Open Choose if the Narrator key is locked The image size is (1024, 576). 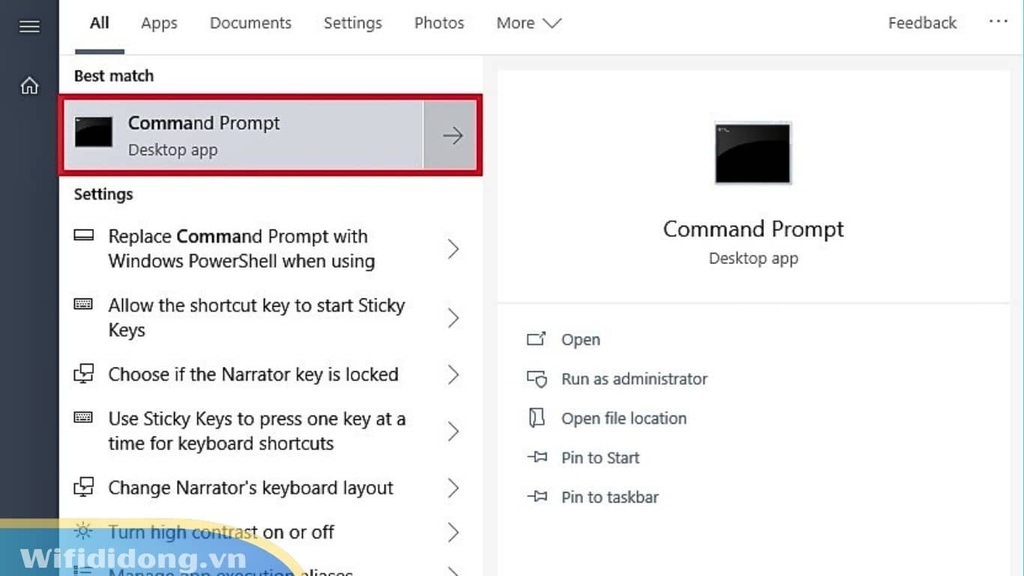click(x=253, y=375)
